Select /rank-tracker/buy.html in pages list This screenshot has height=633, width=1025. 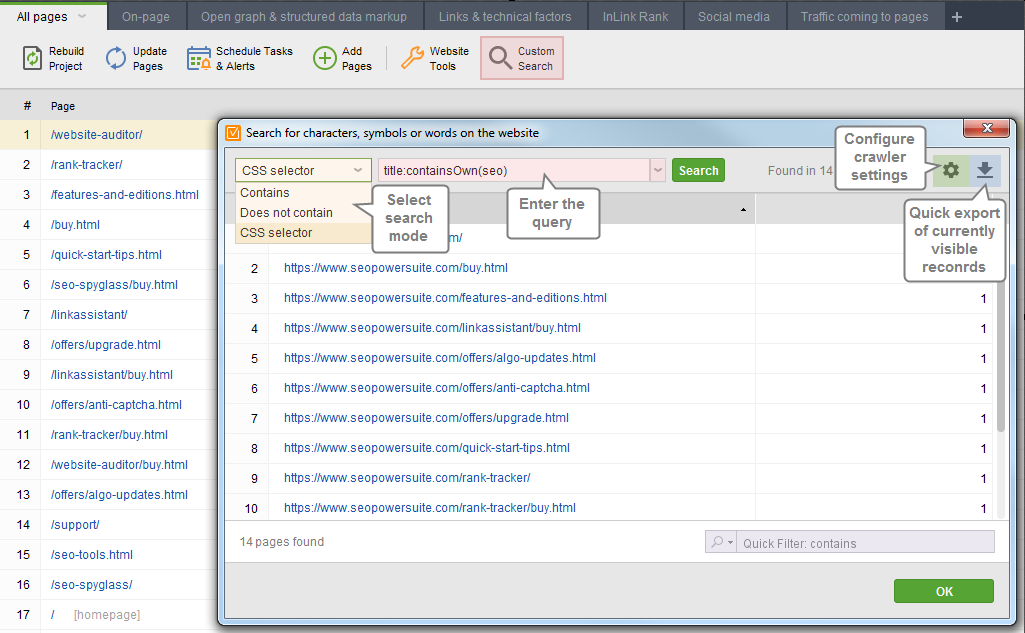[x=109, y=435]
